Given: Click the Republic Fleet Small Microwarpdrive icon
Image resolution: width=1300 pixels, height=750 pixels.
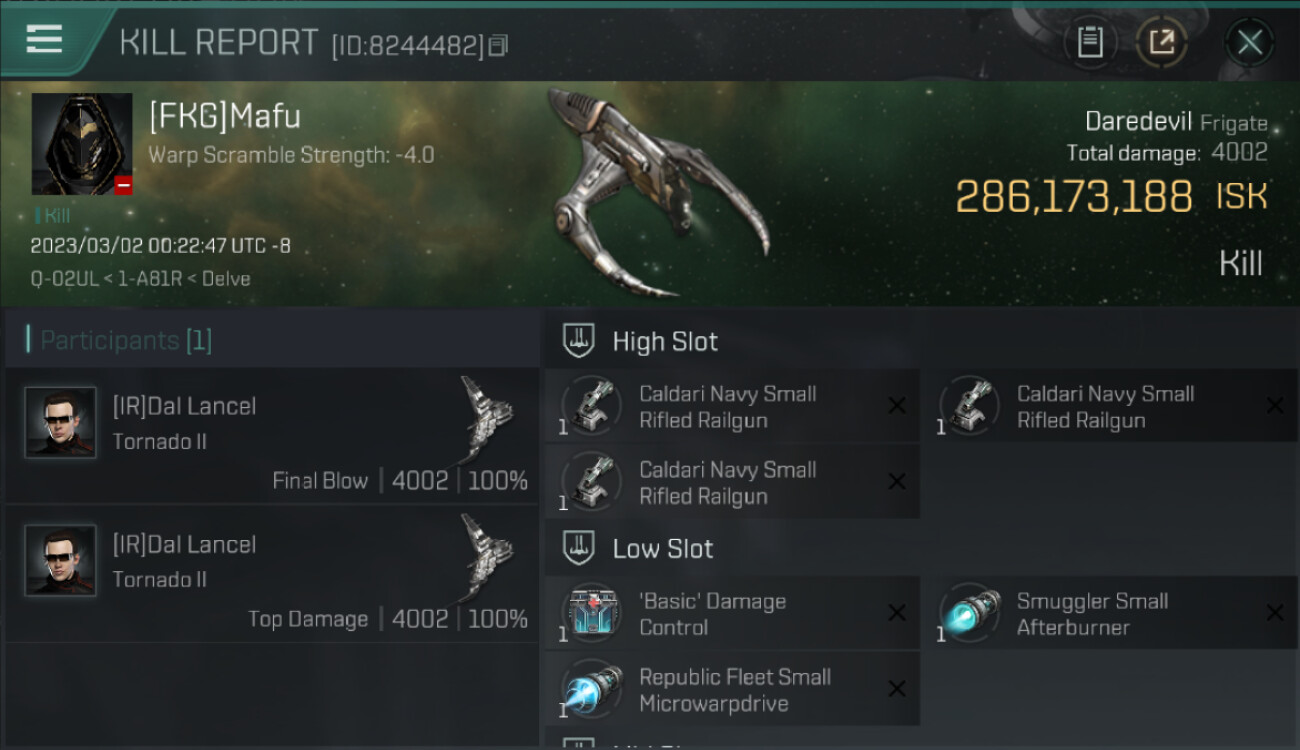Looking at the screenshot, I should tap(592, 689).
